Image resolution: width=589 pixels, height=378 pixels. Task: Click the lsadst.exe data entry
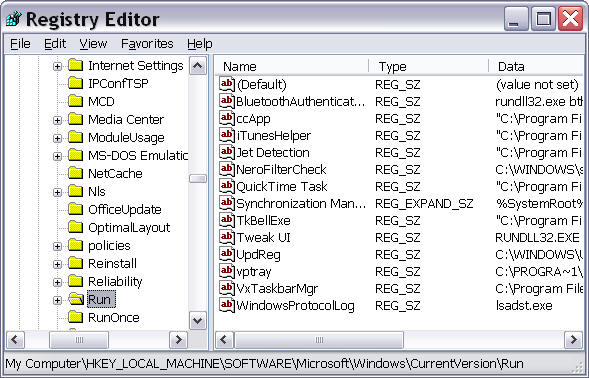tap(524, 305)
